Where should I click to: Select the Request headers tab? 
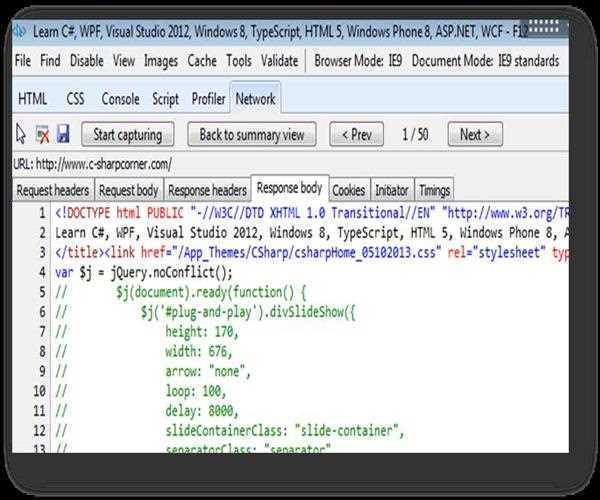tap(53, 190)
